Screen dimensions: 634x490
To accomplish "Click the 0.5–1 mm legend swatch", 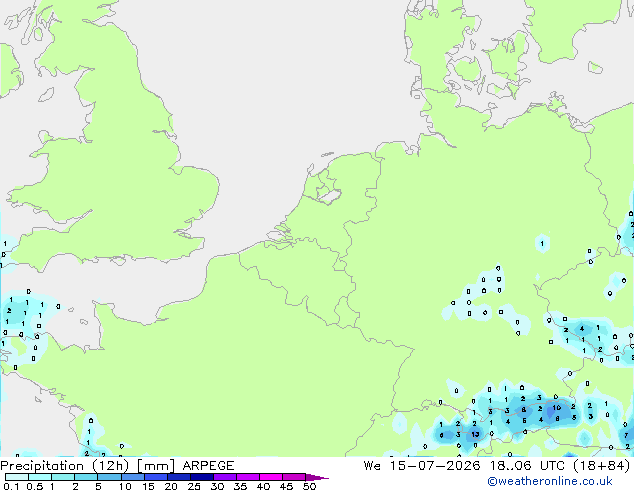I will coord(40,477).
